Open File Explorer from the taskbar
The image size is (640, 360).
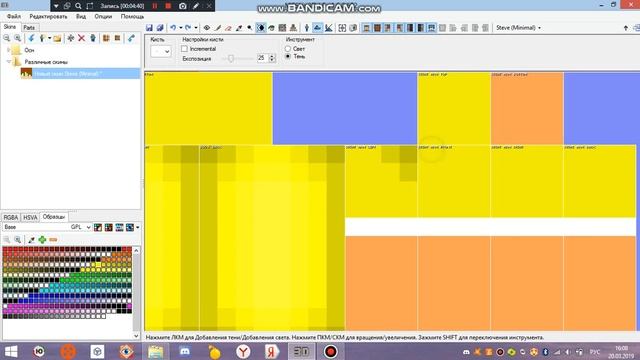point(156,351)
